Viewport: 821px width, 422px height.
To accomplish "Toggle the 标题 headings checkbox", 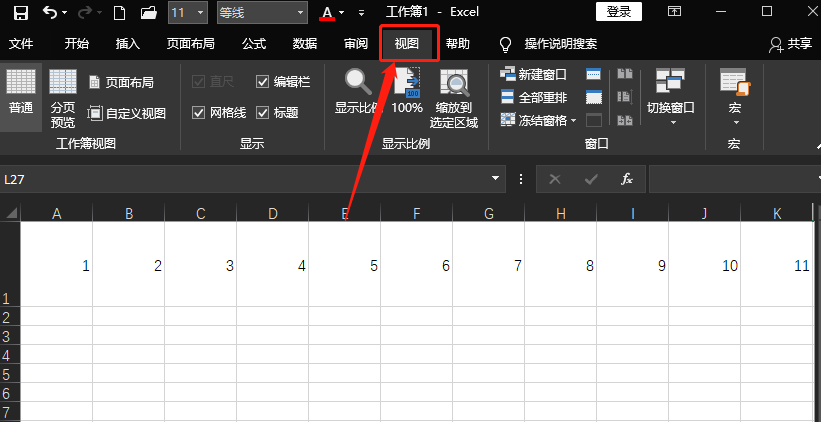I will (x=263, y=113).
